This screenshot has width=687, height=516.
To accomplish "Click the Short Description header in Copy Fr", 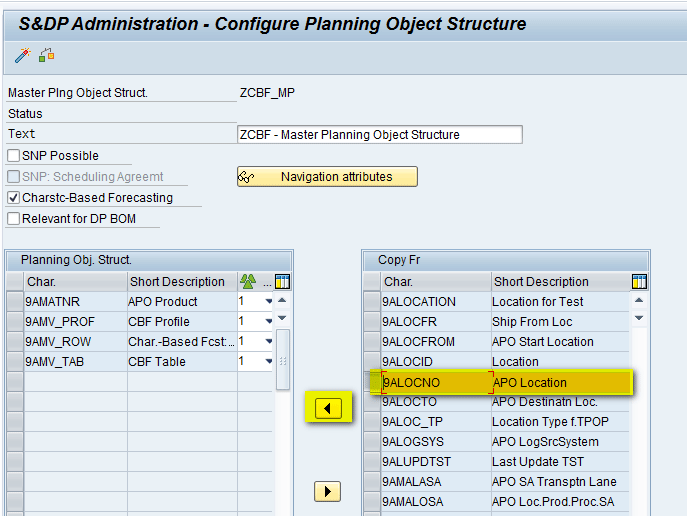I will click(x=541, y=282).
